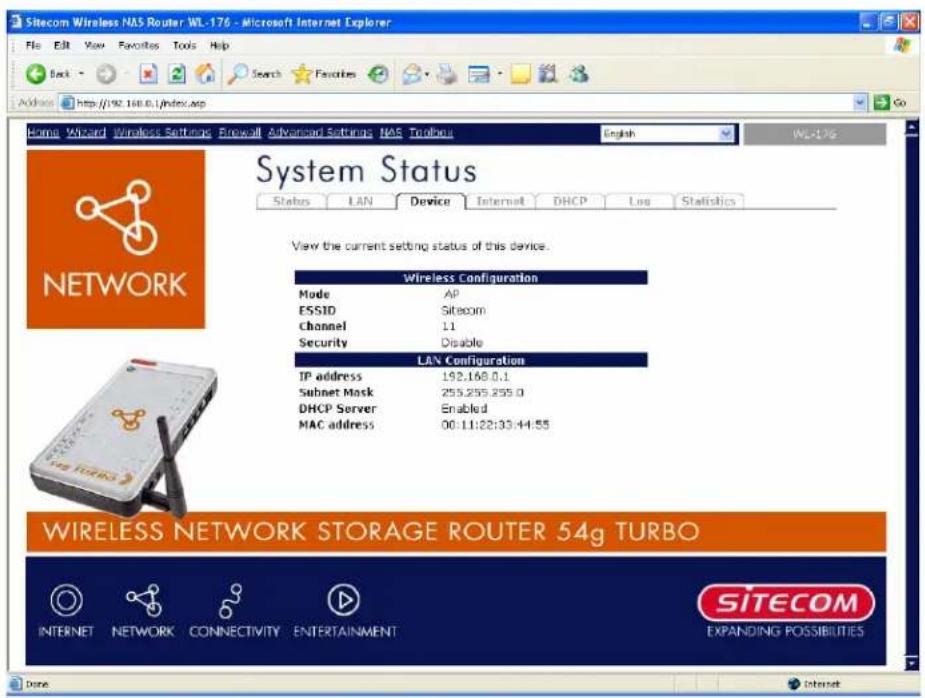
Task: Click the orange NETWORK logo tile
Action: 116,239
